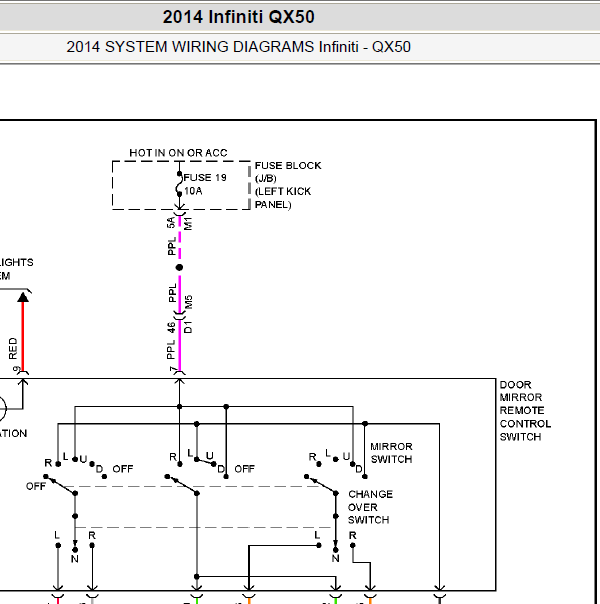600x604 pixels.
Task: Click the 'FUSE 19' label in fuse block
Action: (x=205, y=178)
